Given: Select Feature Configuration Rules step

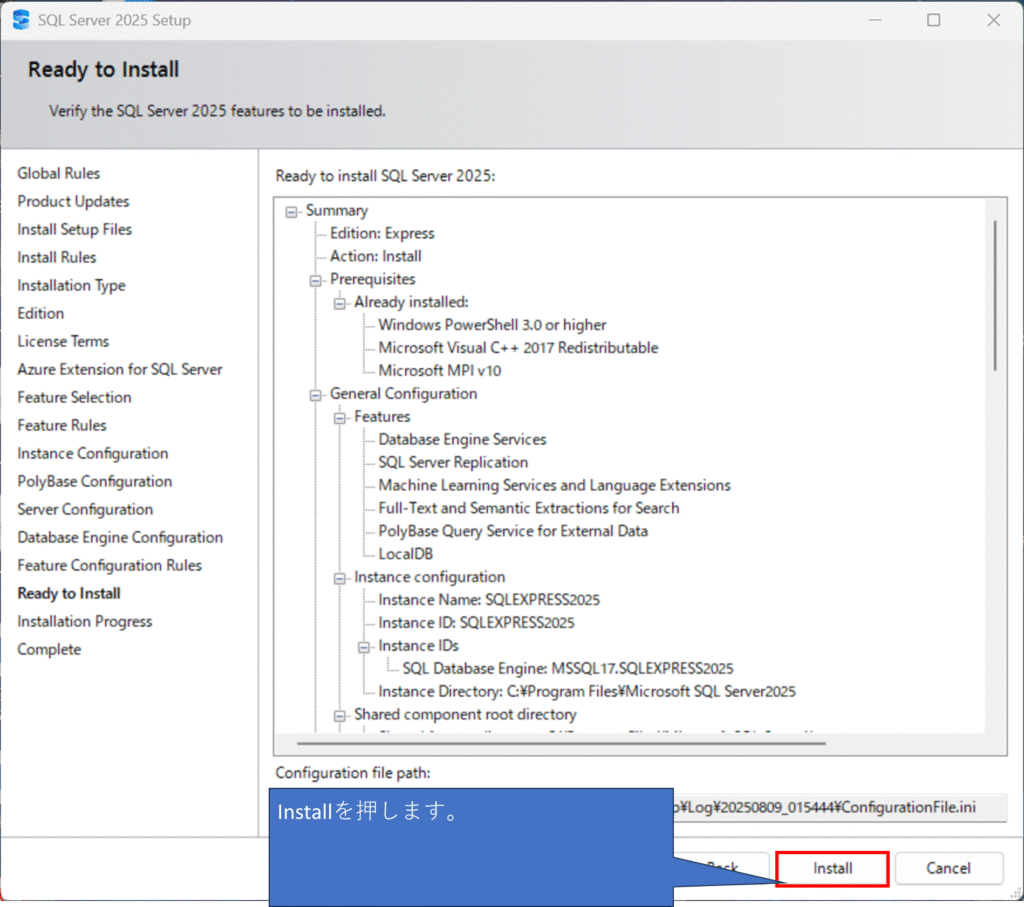Looking at the screenshot, I should point(110,565).
